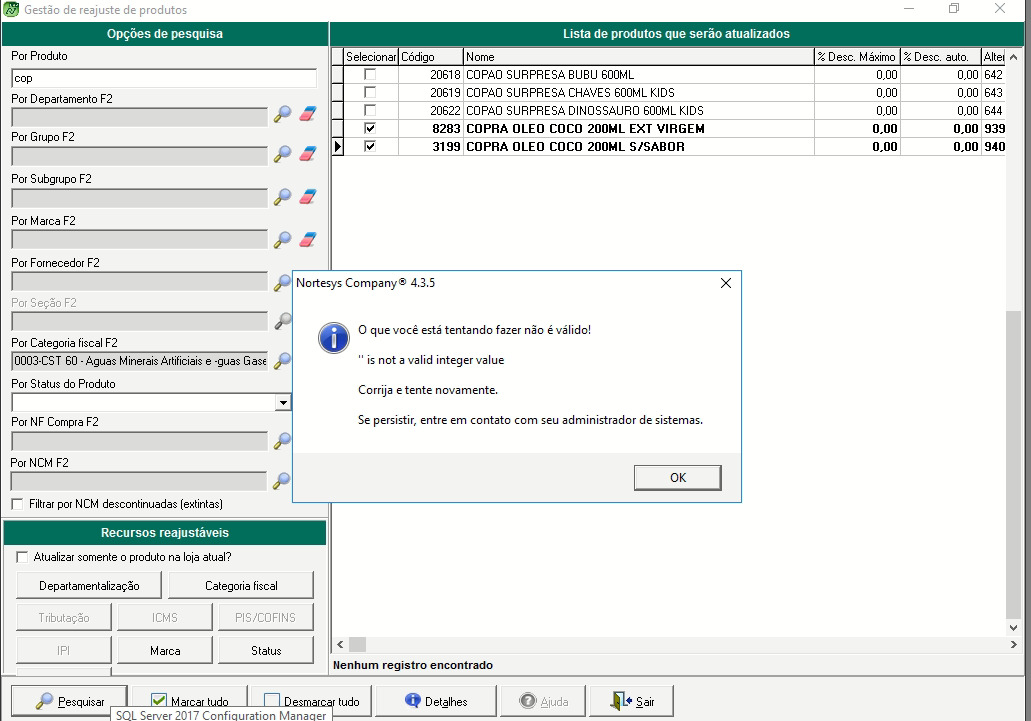1031x721 pixels.
Task: Click the Código column header
Action: (x=430, y=57)
